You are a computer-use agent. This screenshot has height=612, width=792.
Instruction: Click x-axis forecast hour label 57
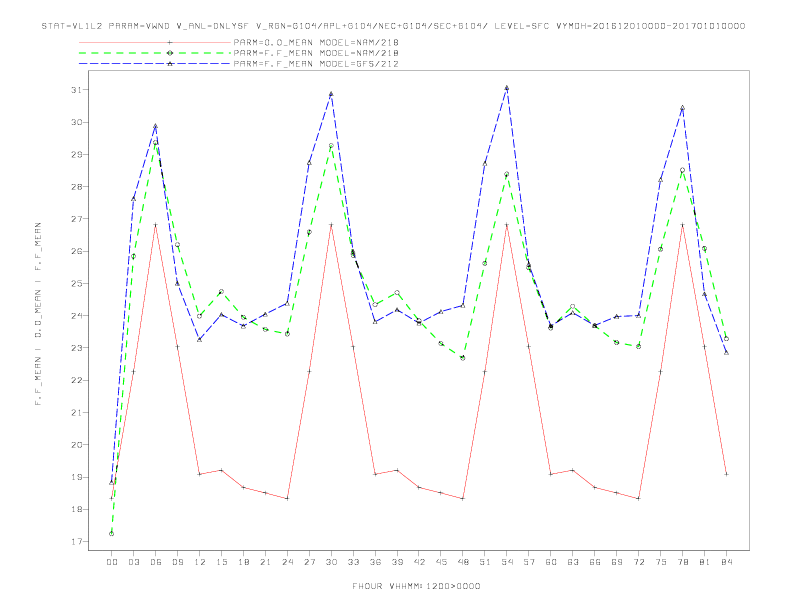pos(529,562)
